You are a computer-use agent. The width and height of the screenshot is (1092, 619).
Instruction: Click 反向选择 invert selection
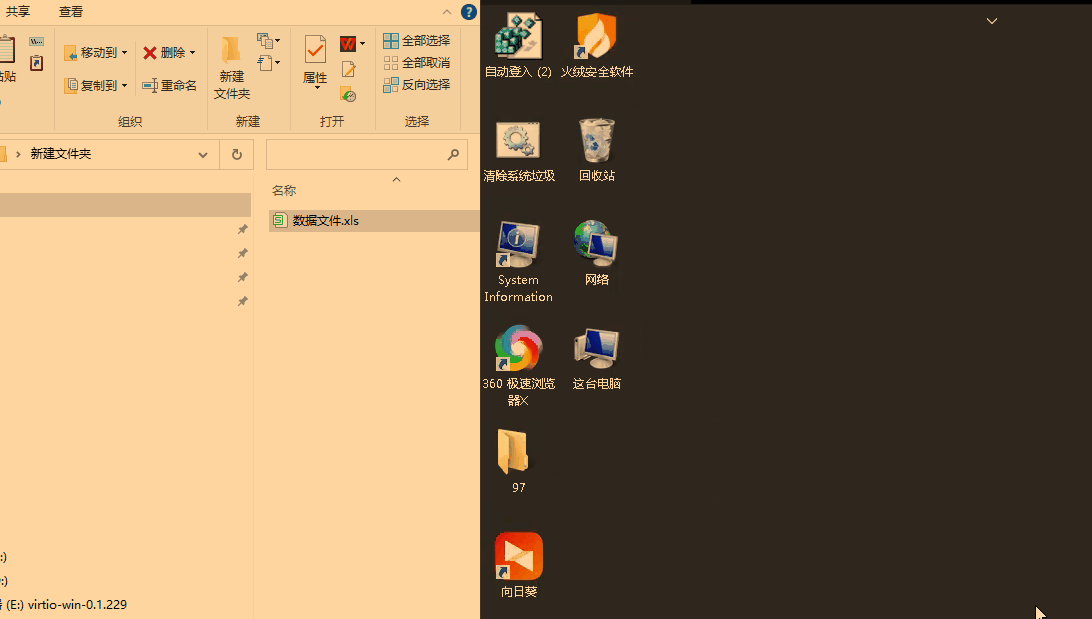[x=417, y=85]
